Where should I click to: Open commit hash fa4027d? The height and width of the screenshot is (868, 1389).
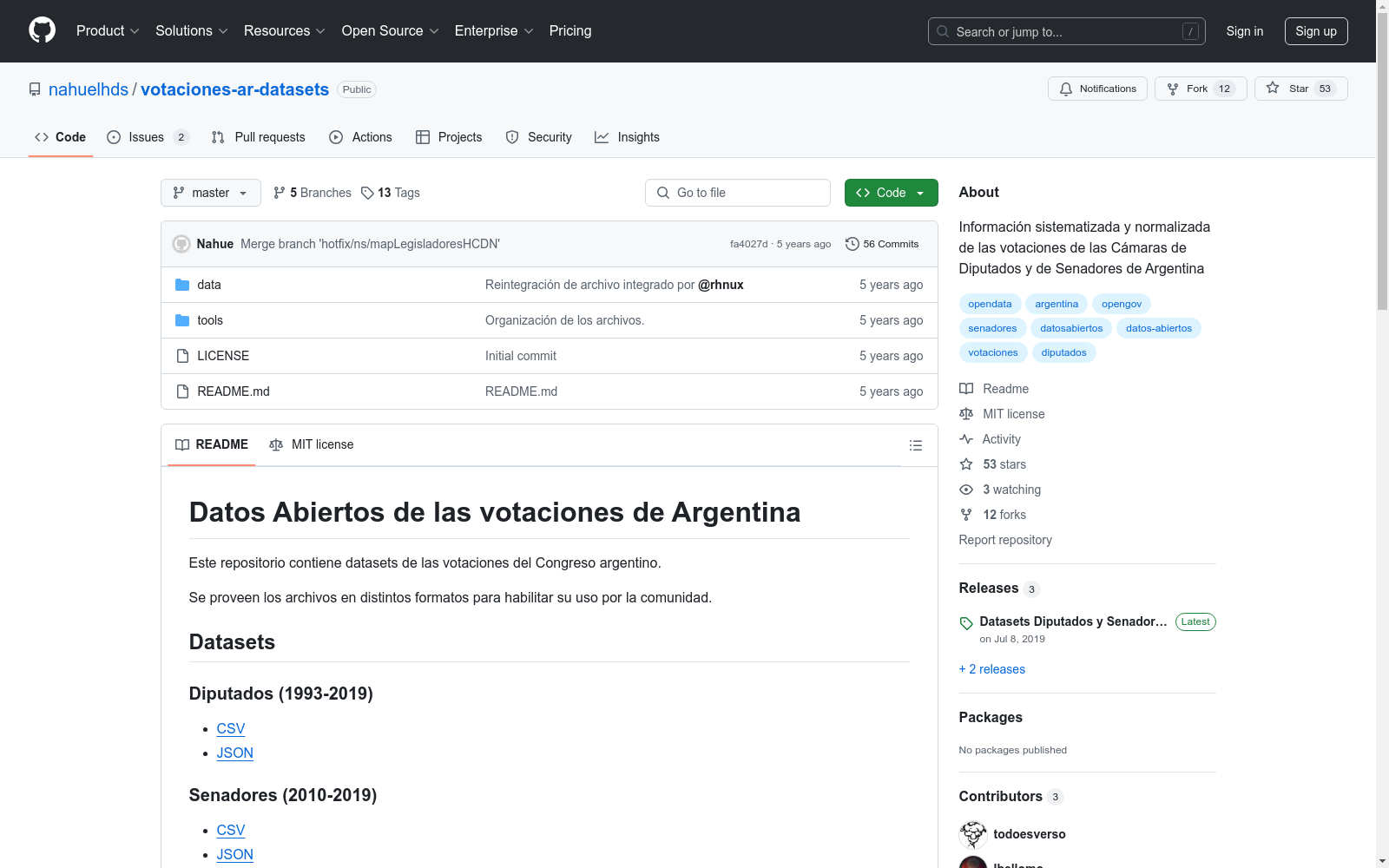point(748,244)
